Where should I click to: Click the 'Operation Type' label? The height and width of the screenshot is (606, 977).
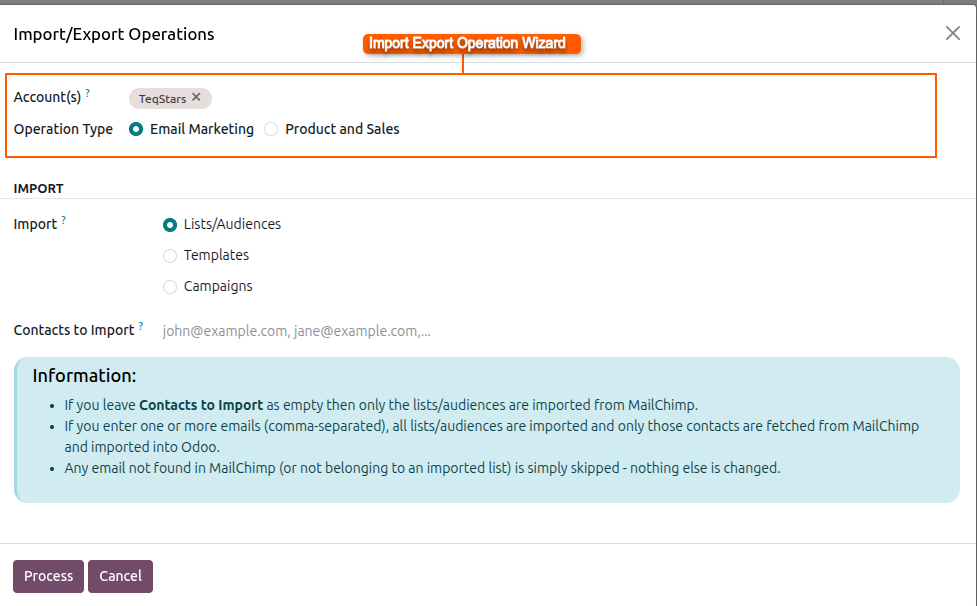(x=64, y=129)
